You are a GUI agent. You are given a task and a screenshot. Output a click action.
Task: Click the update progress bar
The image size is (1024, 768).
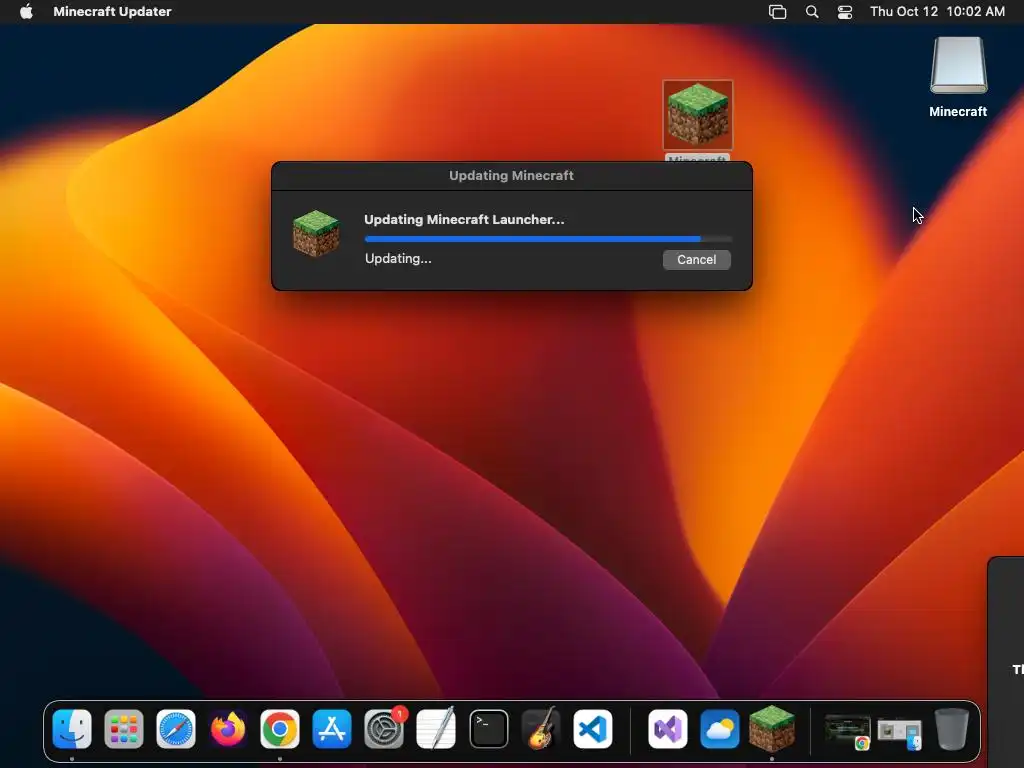point(548,239)
